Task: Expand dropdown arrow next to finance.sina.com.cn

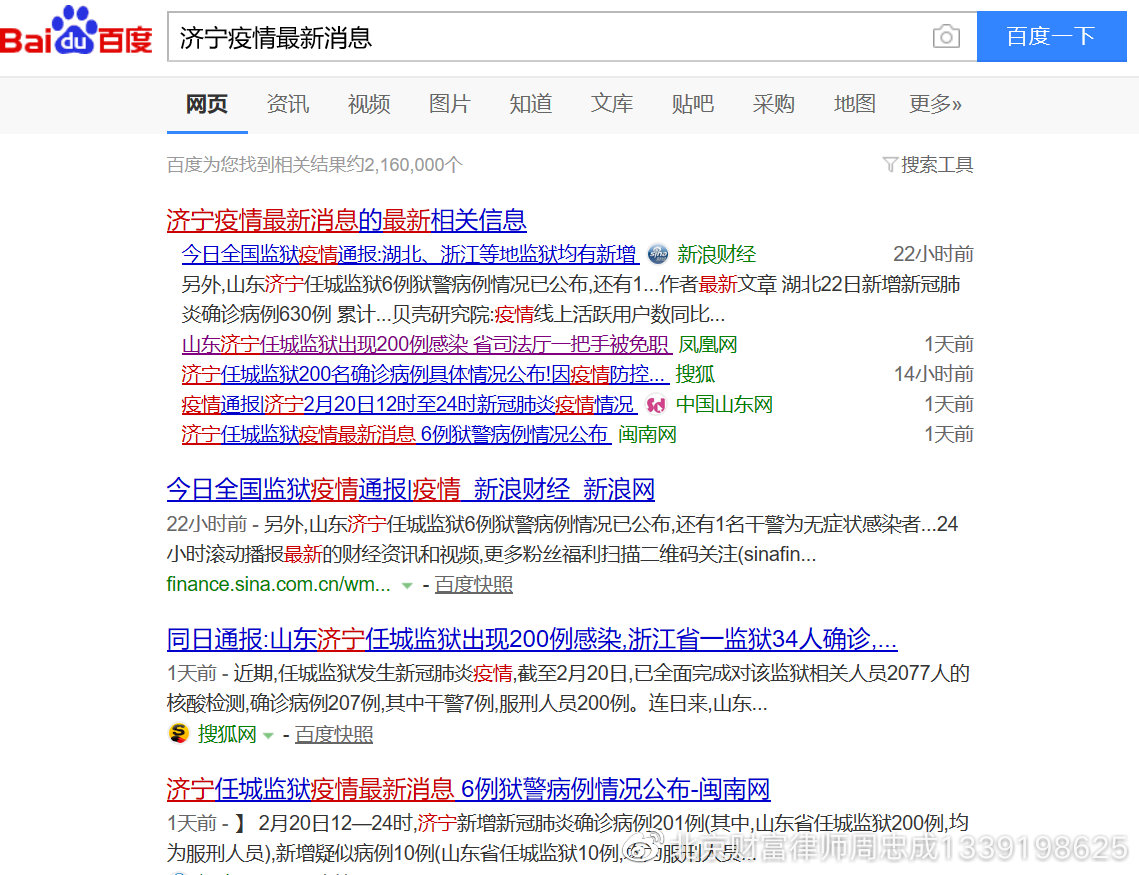Action: [x=407, y=585]
